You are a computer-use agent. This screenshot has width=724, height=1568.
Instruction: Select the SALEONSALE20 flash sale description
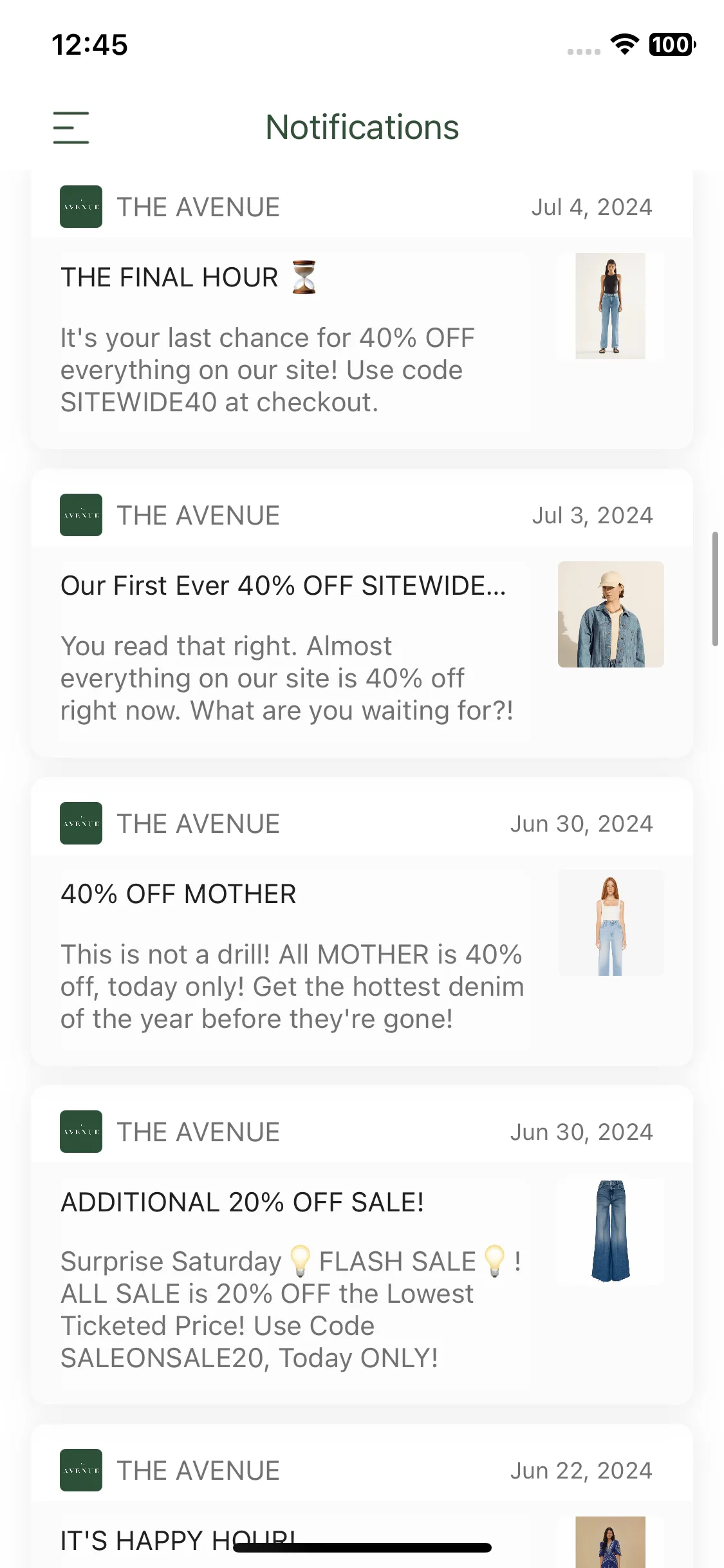(x=291, y=1309)
